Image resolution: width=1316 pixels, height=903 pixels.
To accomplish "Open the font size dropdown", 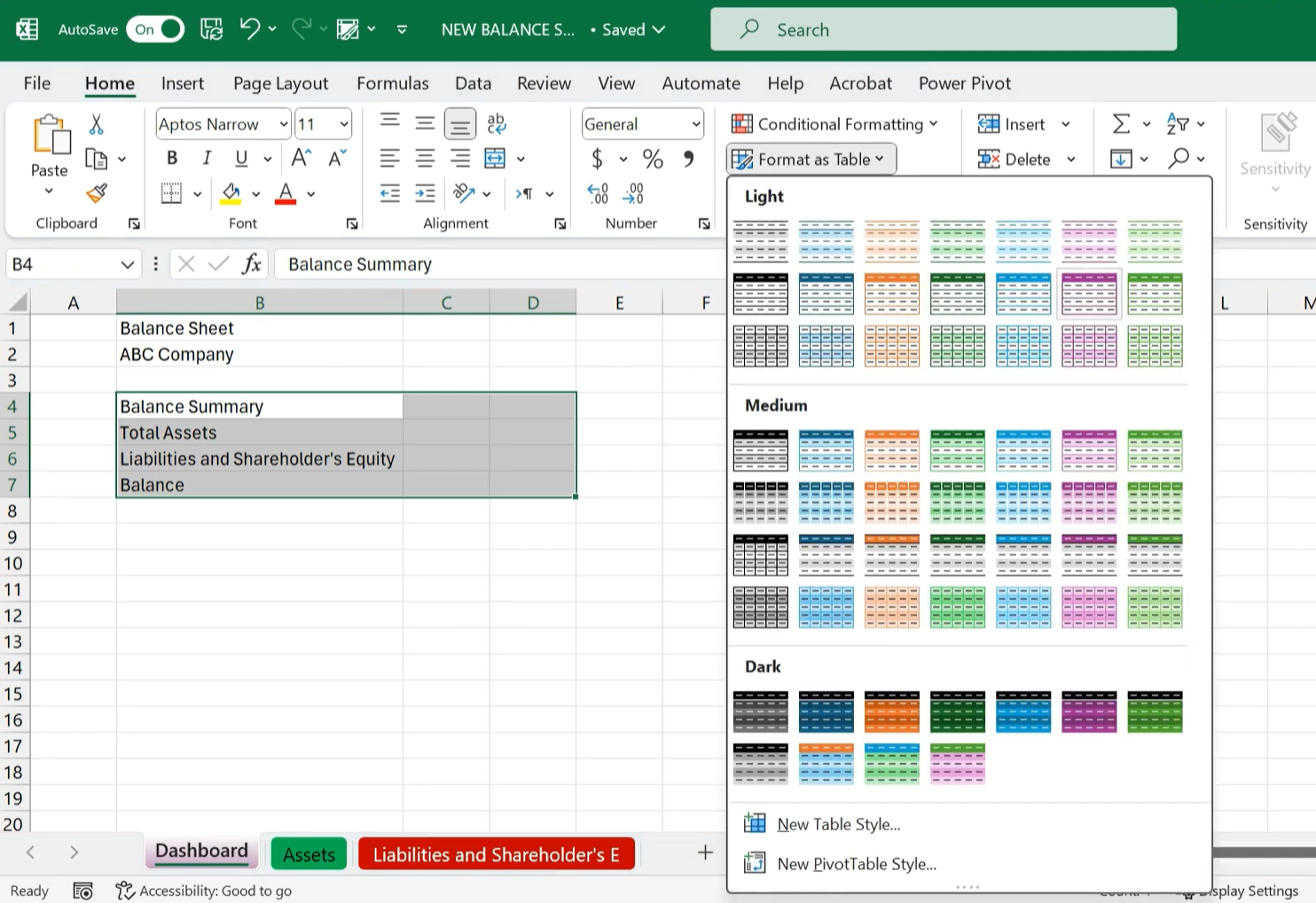I will click(344, 124).
